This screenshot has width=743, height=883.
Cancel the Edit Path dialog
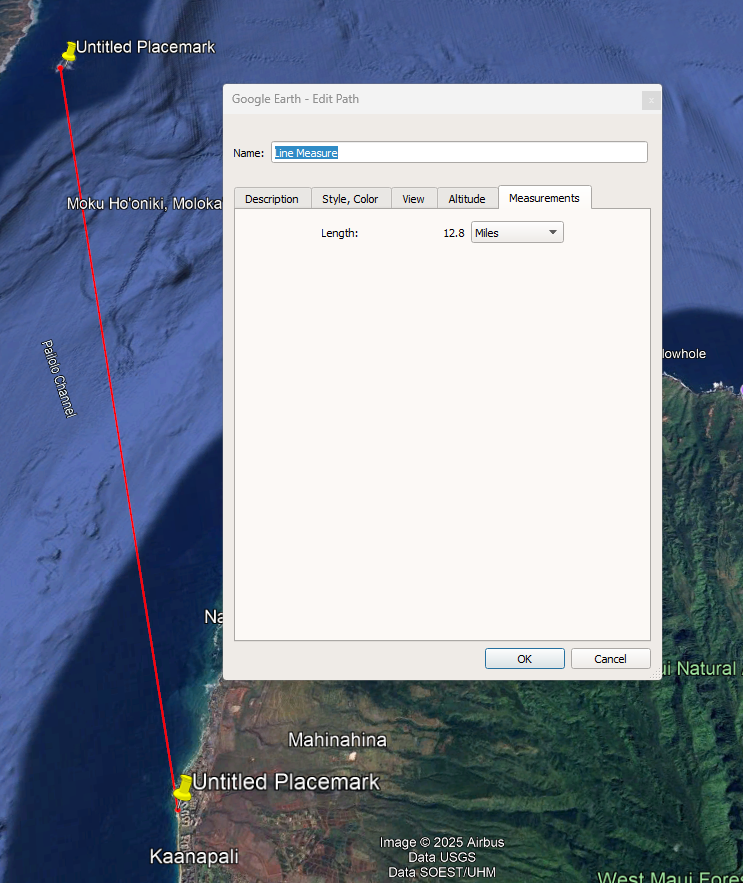point(611,659)
